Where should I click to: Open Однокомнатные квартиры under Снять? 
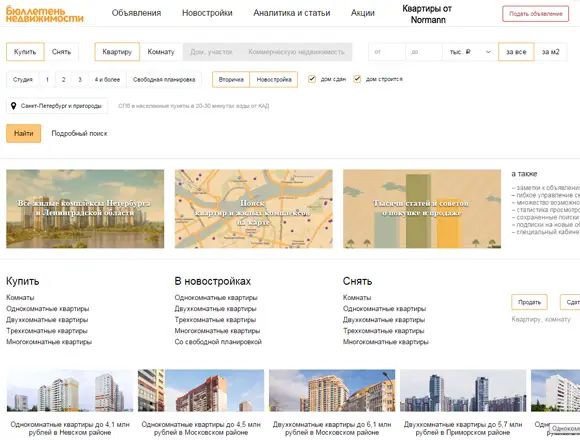(384, 309)
